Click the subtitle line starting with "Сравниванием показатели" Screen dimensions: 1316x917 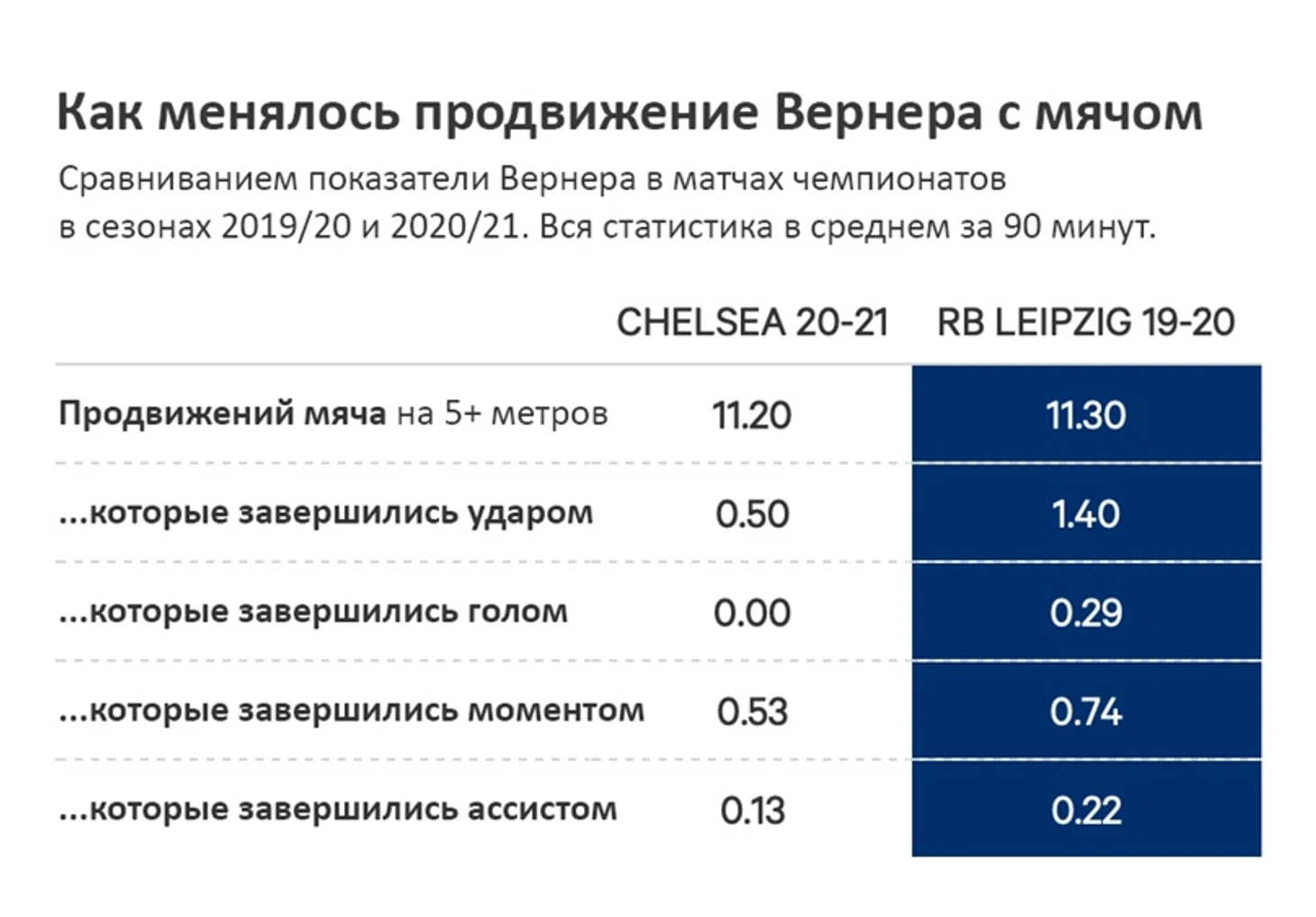532,179
